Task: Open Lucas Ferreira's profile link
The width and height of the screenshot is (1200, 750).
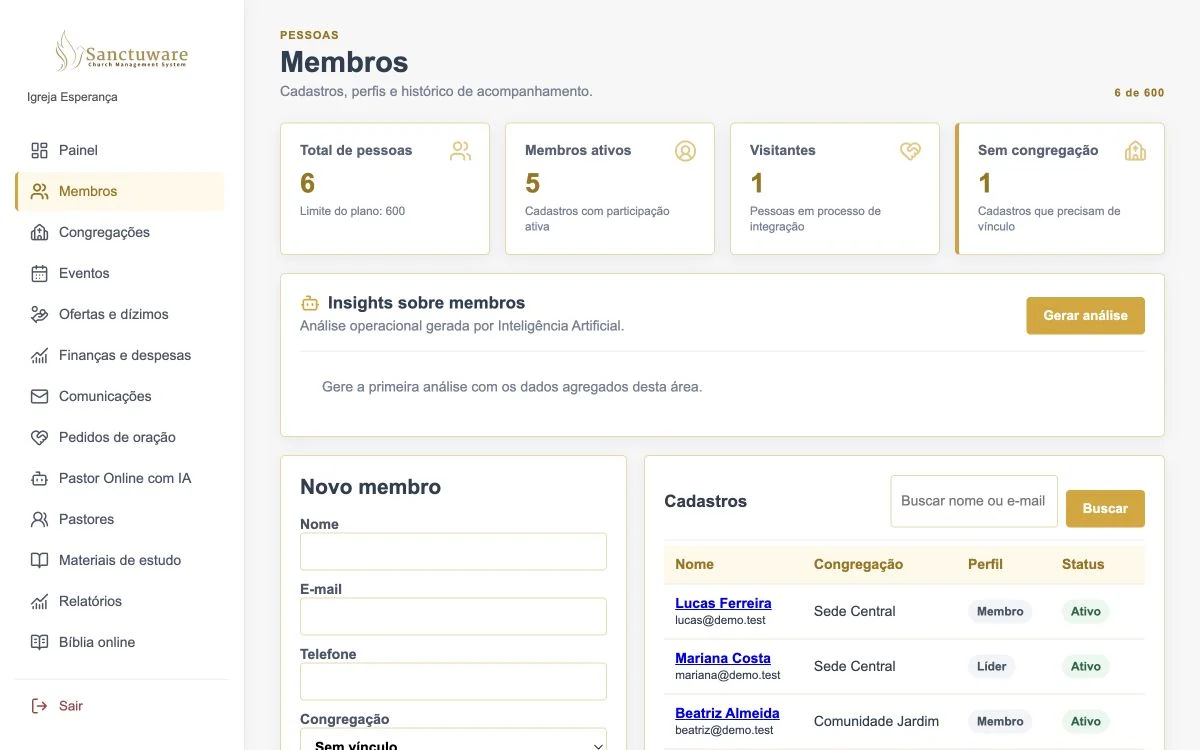Action: click(x=723, y=603)
